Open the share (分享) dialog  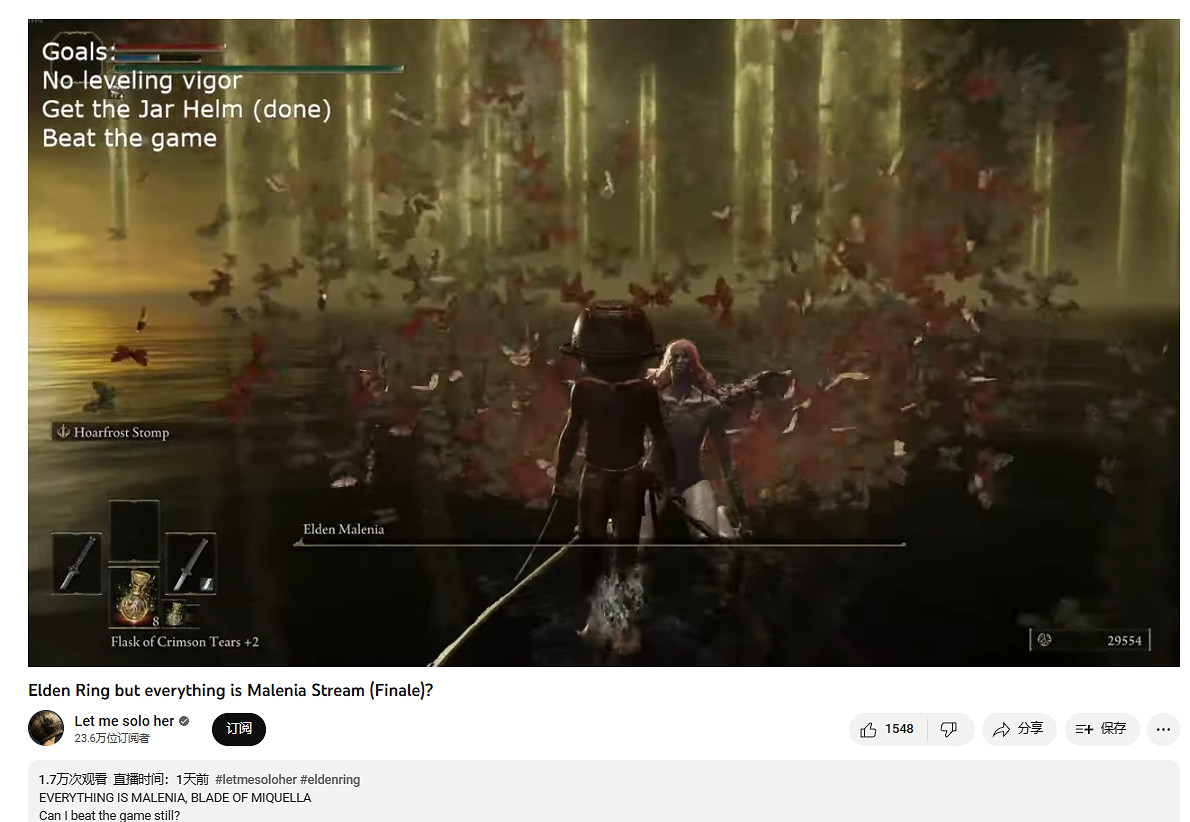point(1017,729)
